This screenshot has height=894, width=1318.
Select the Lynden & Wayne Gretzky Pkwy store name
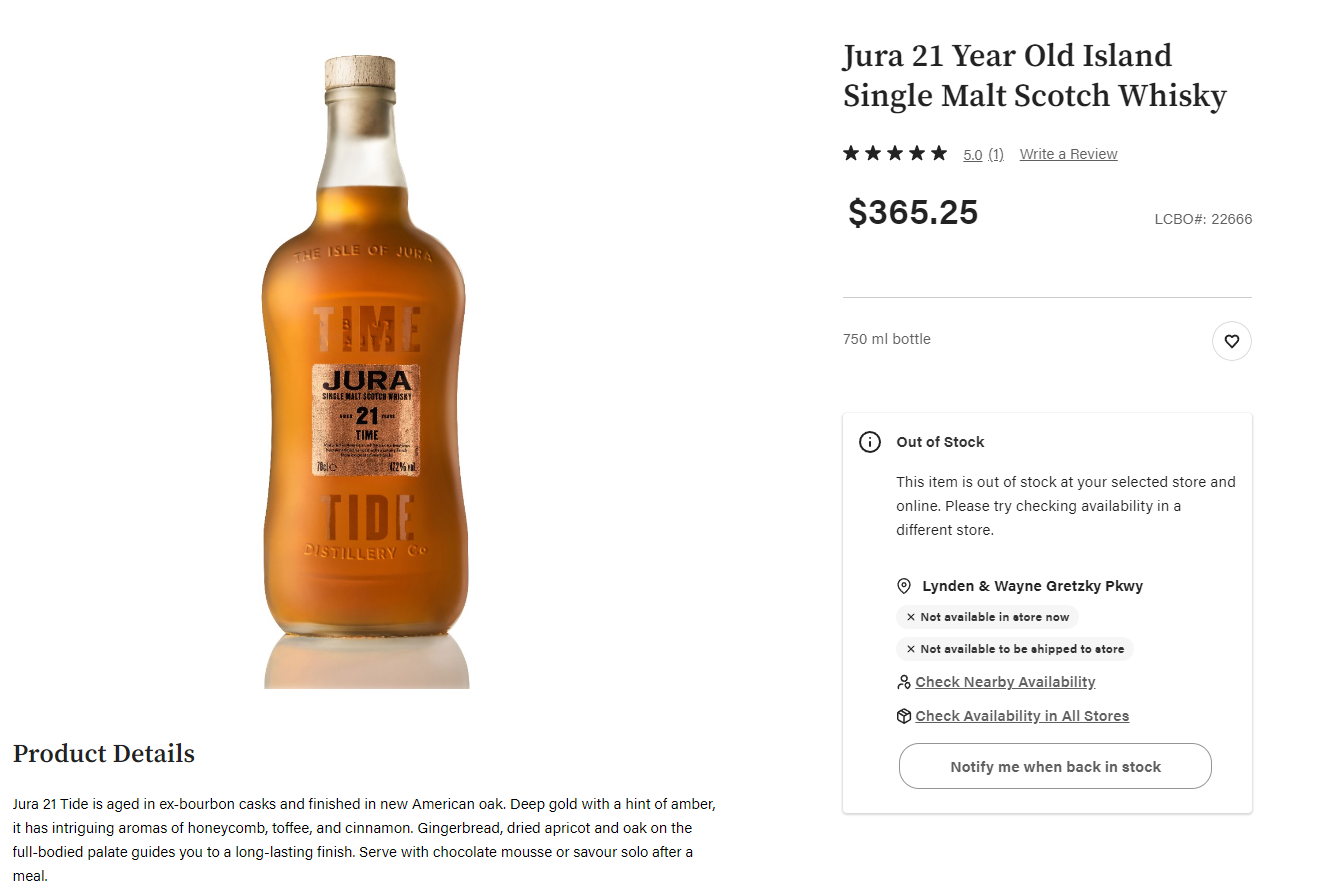click(x=1032, y=586)
